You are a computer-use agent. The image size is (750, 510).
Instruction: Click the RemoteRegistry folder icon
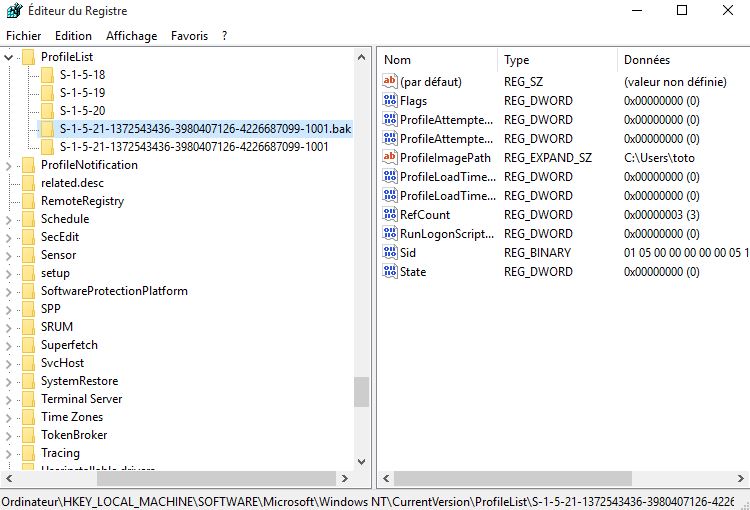pyautogui.click(x=29, y=201)
